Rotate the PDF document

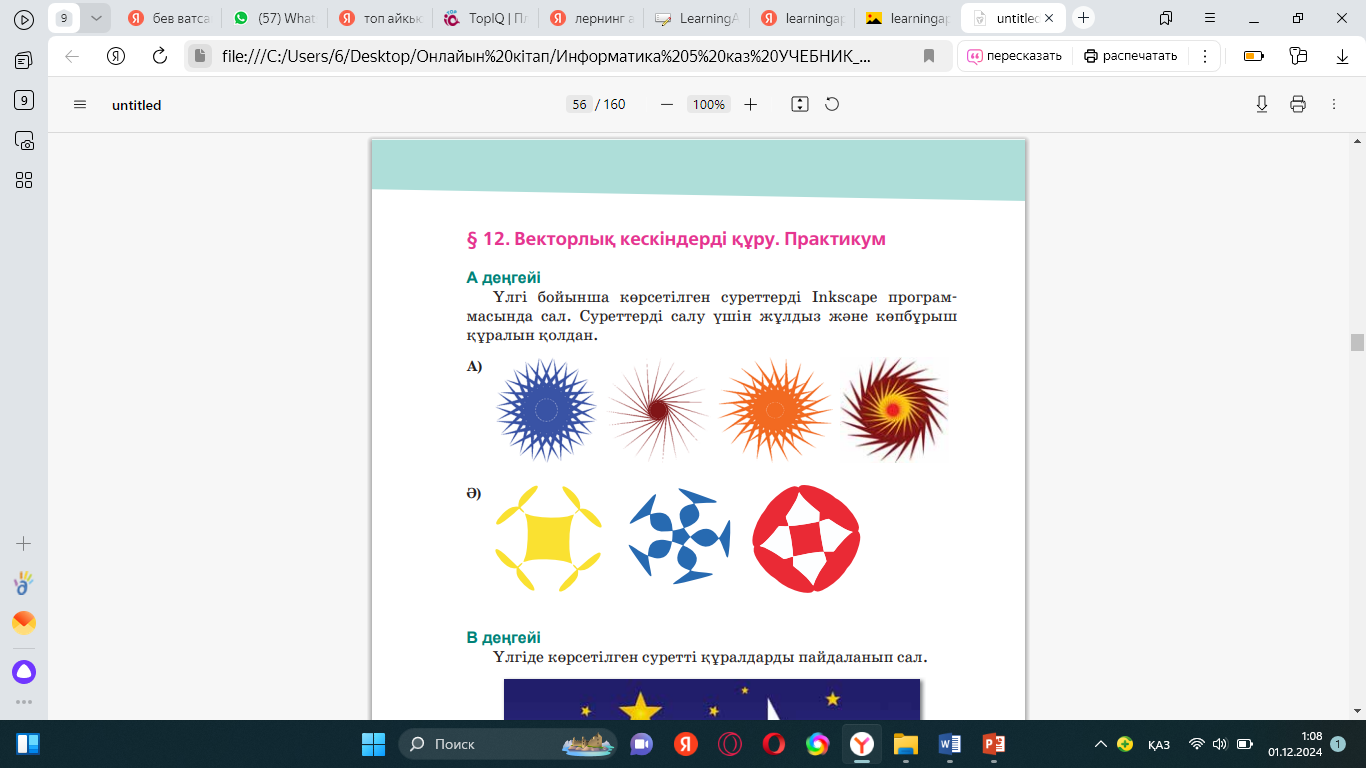832,104
